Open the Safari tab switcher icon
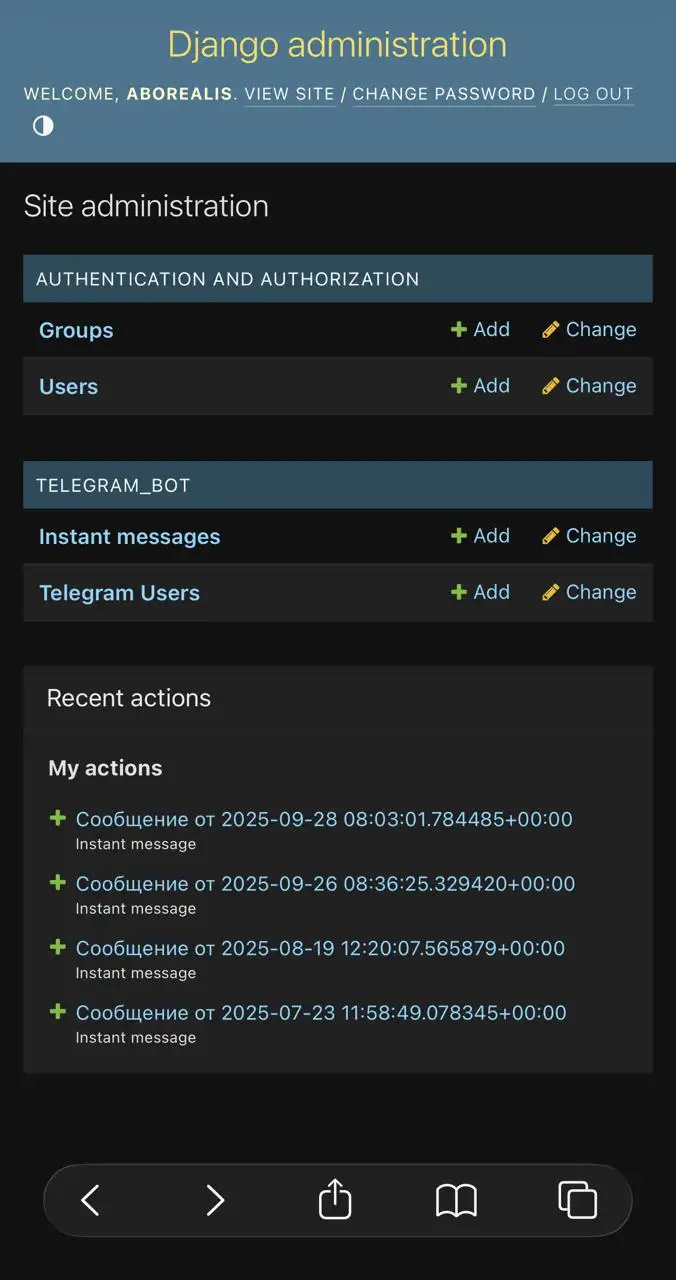The height and width of the screenshot is (1280, 676). coord(576,1200)
